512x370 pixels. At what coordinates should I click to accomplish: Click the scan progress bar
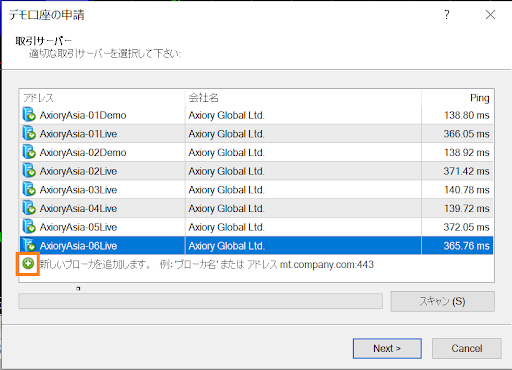pyautogui.click(x=201, y=301)
